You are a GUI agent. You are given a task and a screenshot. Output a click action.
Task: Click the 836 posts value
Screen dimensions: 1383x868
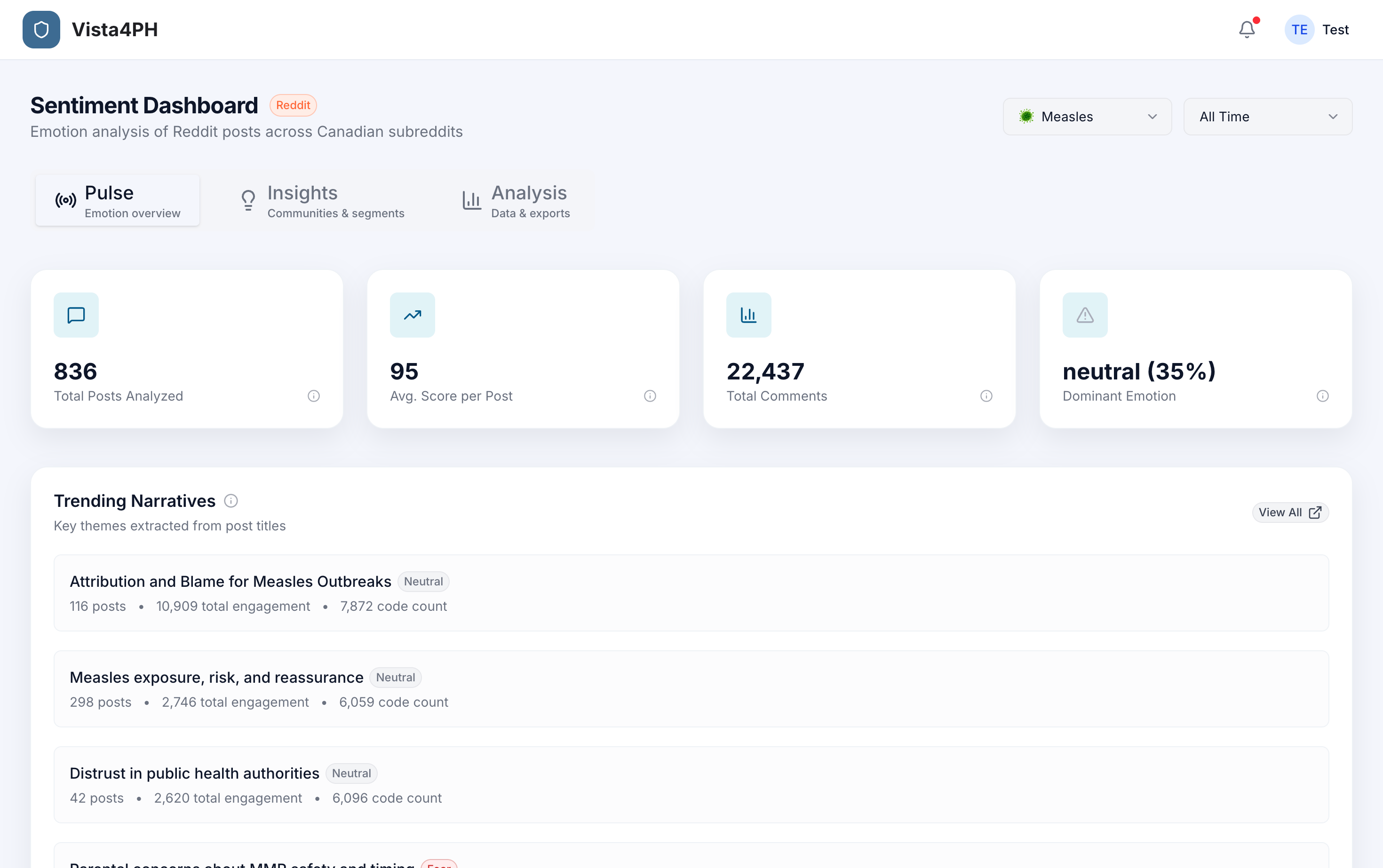[x=75, y=371]
